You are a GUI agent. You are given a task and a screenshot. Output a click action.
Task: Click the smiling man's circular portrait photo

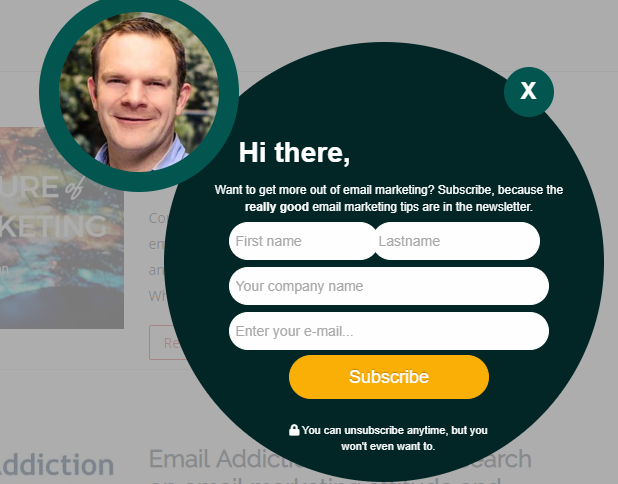[139, 92]
